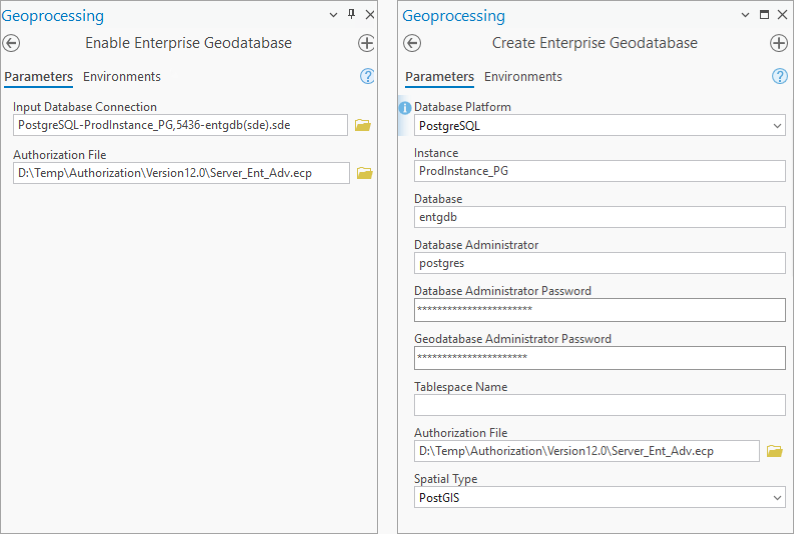The image size is (795, 534).
Task: Browse Authorization File in Create Enterprise Geodatabase
Action: coord(774,451)
